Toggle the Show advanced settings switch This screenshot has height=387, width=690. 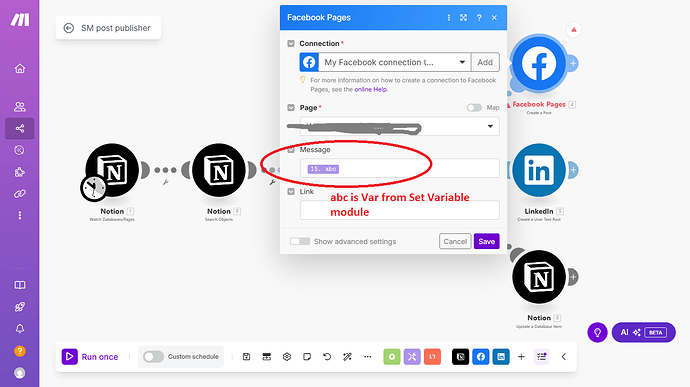[300, 241]
